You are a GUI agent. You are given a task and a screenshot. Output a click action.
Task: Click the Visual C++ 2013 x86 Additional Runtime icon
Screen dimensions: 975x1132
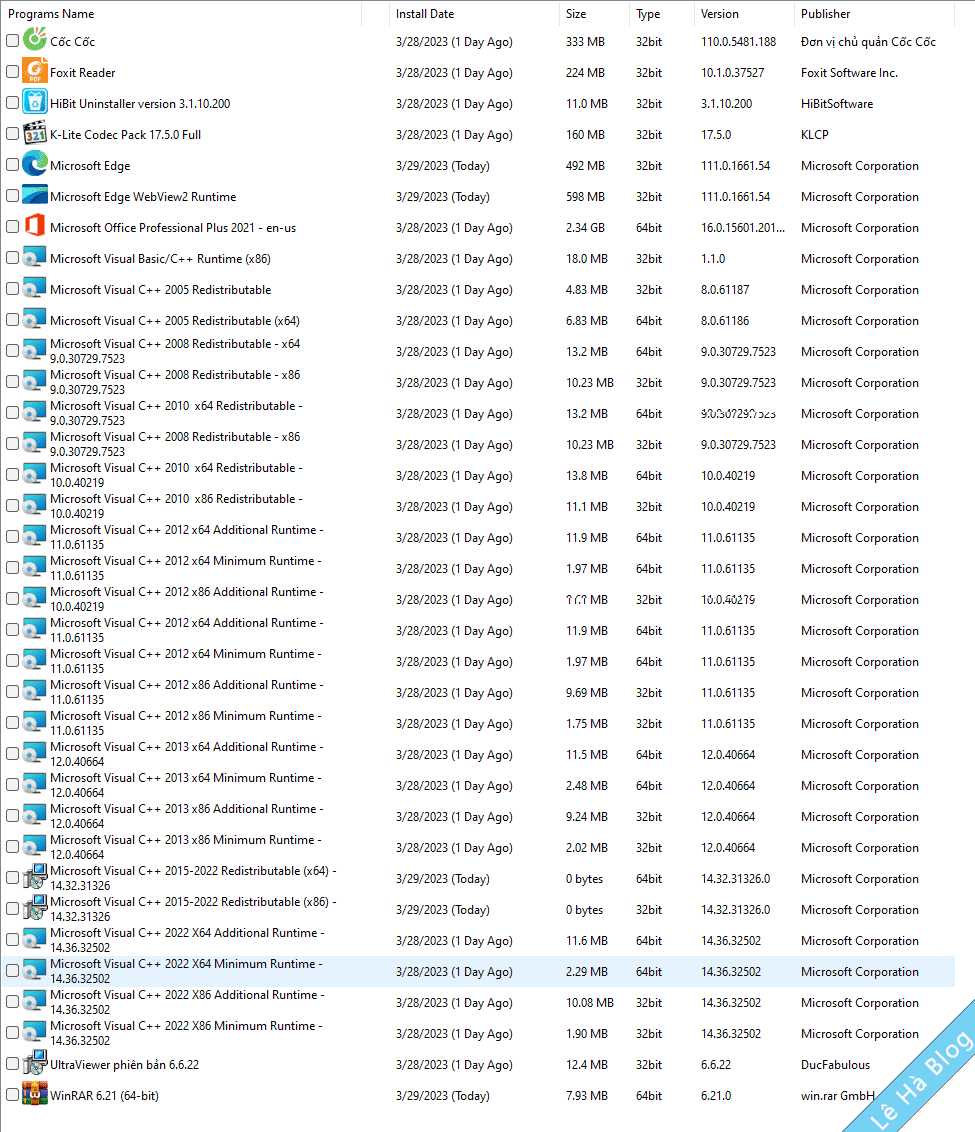(x=35, y=815)
